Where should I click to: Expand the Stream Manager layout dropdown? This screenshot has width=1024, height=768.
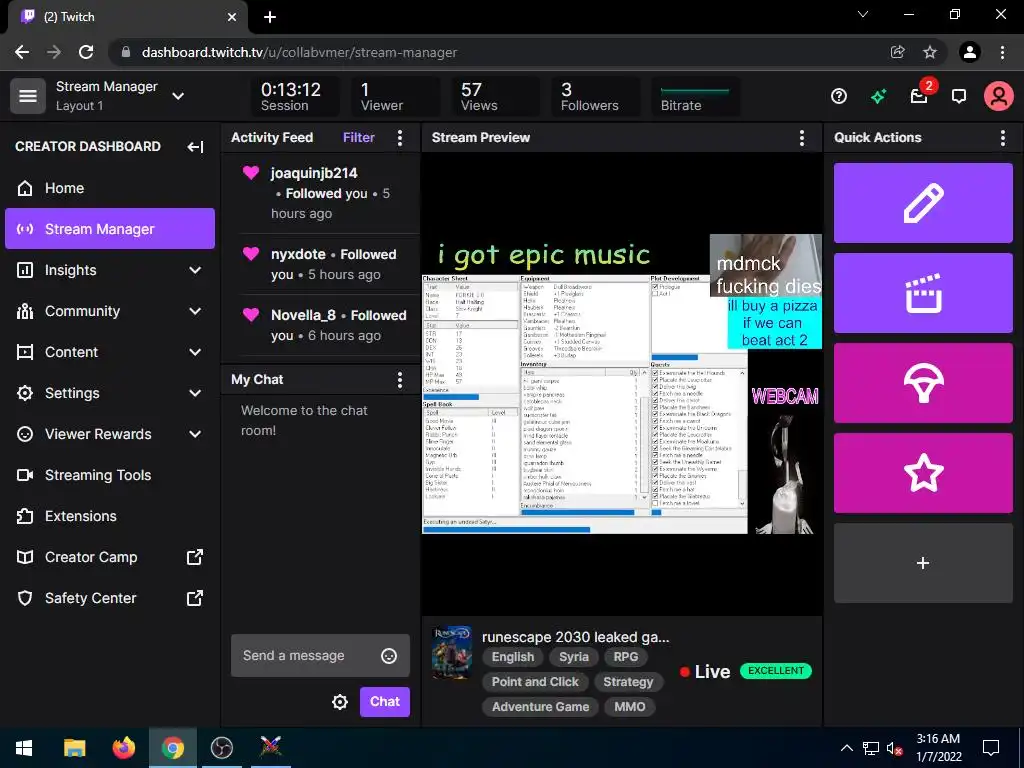(x=178, y=96)
